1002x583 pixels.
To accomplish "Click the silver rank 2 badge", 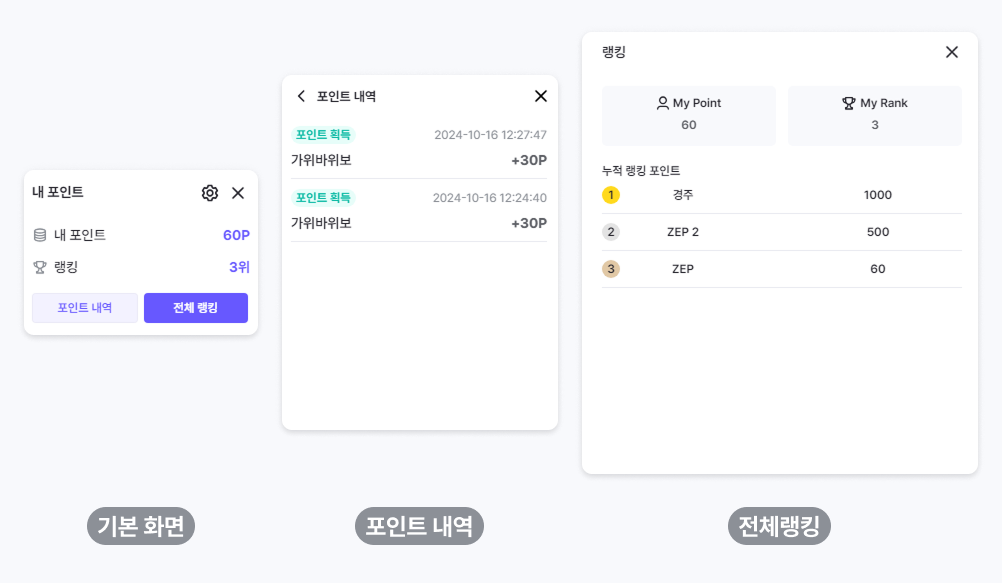I will [x=611, y=232].
